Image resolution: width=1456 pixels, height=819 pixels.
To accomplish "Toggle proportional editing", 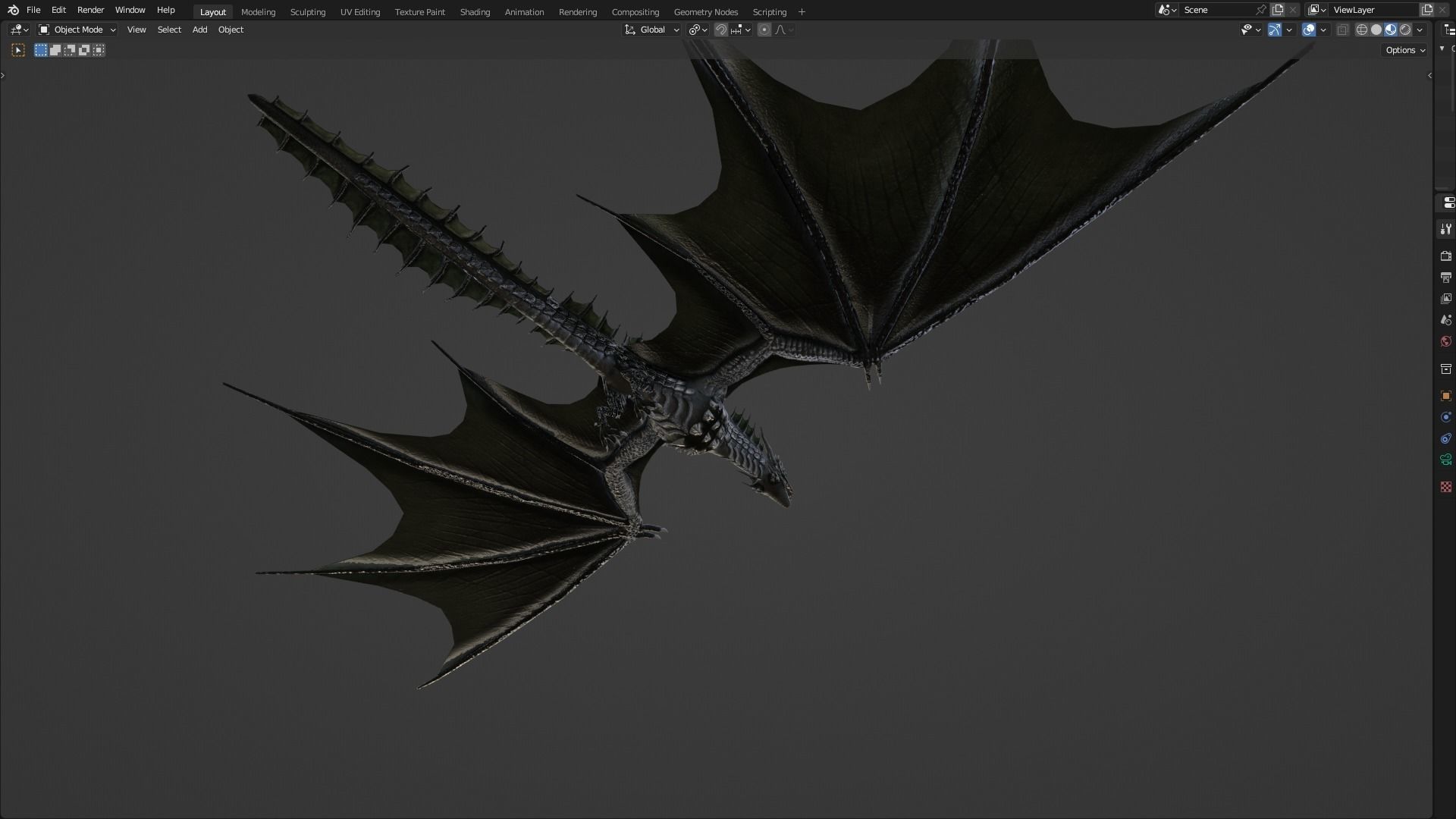I will (764, 30).
